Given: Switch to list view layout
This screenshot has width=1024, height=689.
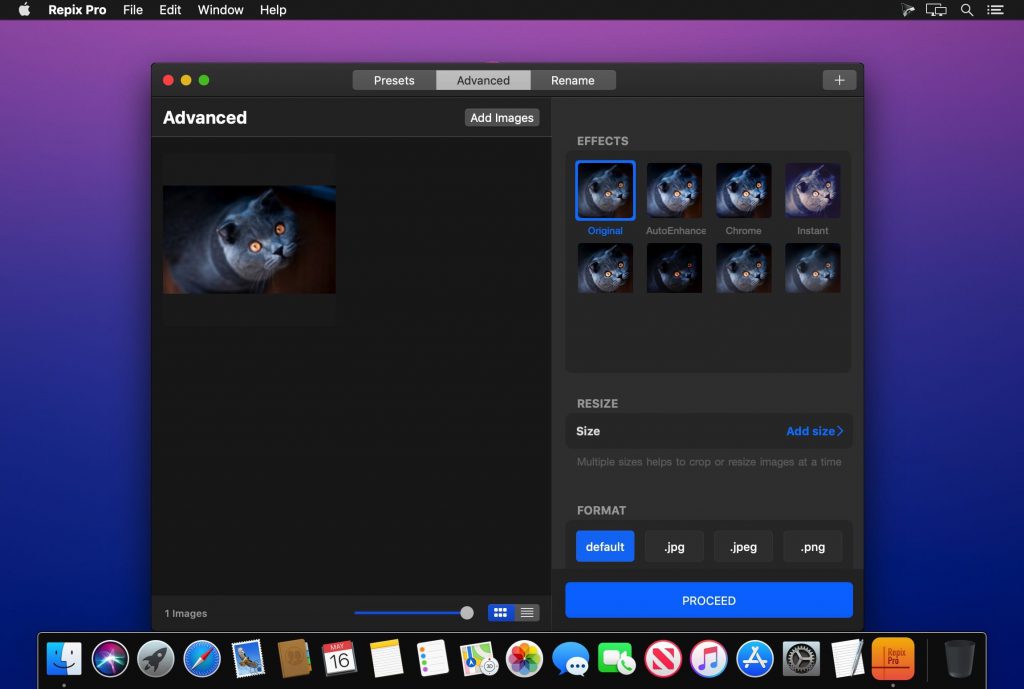Looking at the screenshot, I should coord(527,613).
